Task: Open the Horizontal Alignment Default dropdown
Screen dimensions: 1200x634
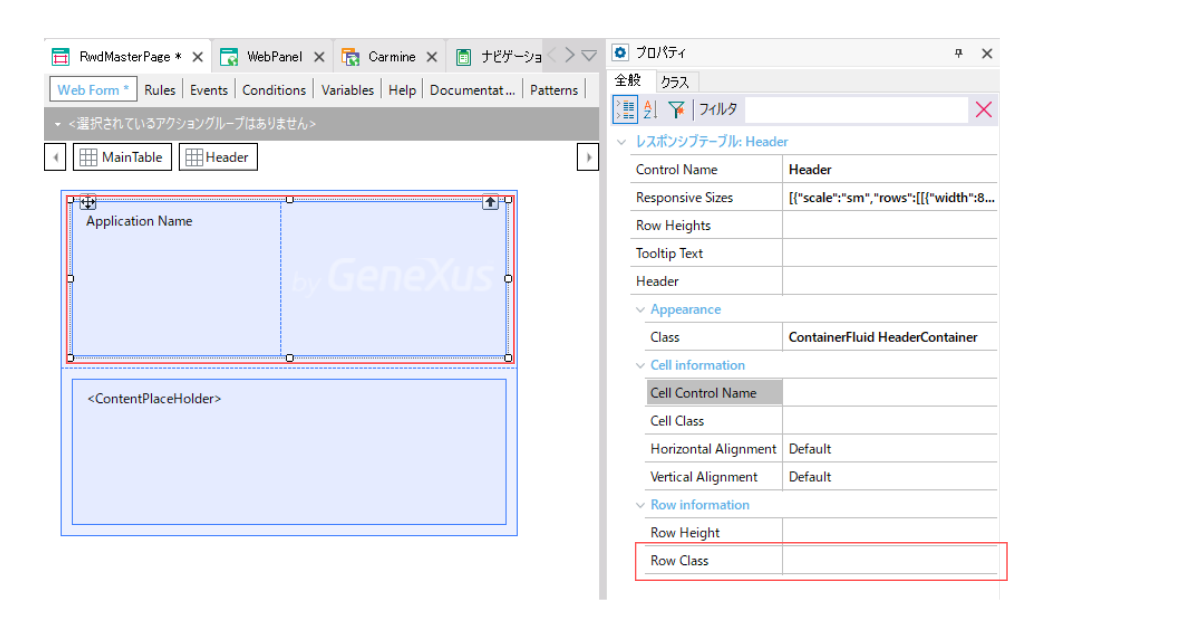Action: pos(890,449)
